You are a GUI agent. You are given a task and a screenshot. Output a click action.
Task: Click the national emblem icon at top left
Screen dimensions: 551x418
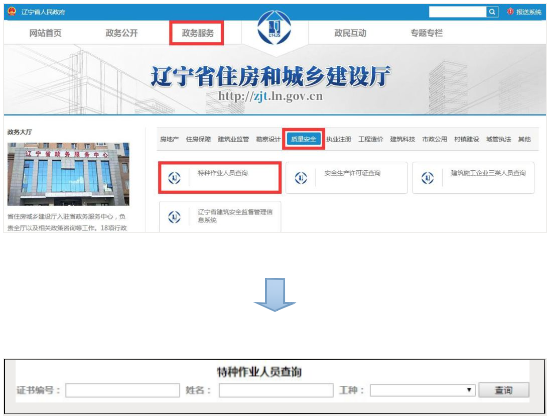pos(12,12)
